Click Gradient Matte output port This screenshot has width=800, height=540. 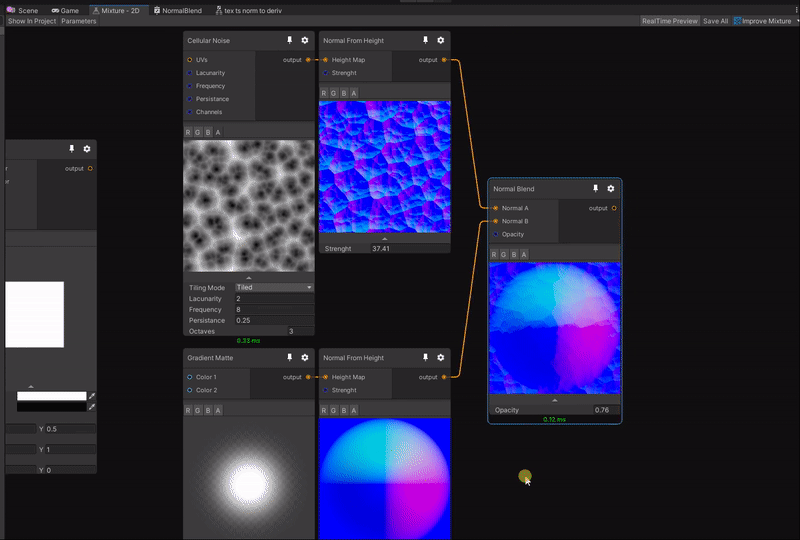click(308, 377)
